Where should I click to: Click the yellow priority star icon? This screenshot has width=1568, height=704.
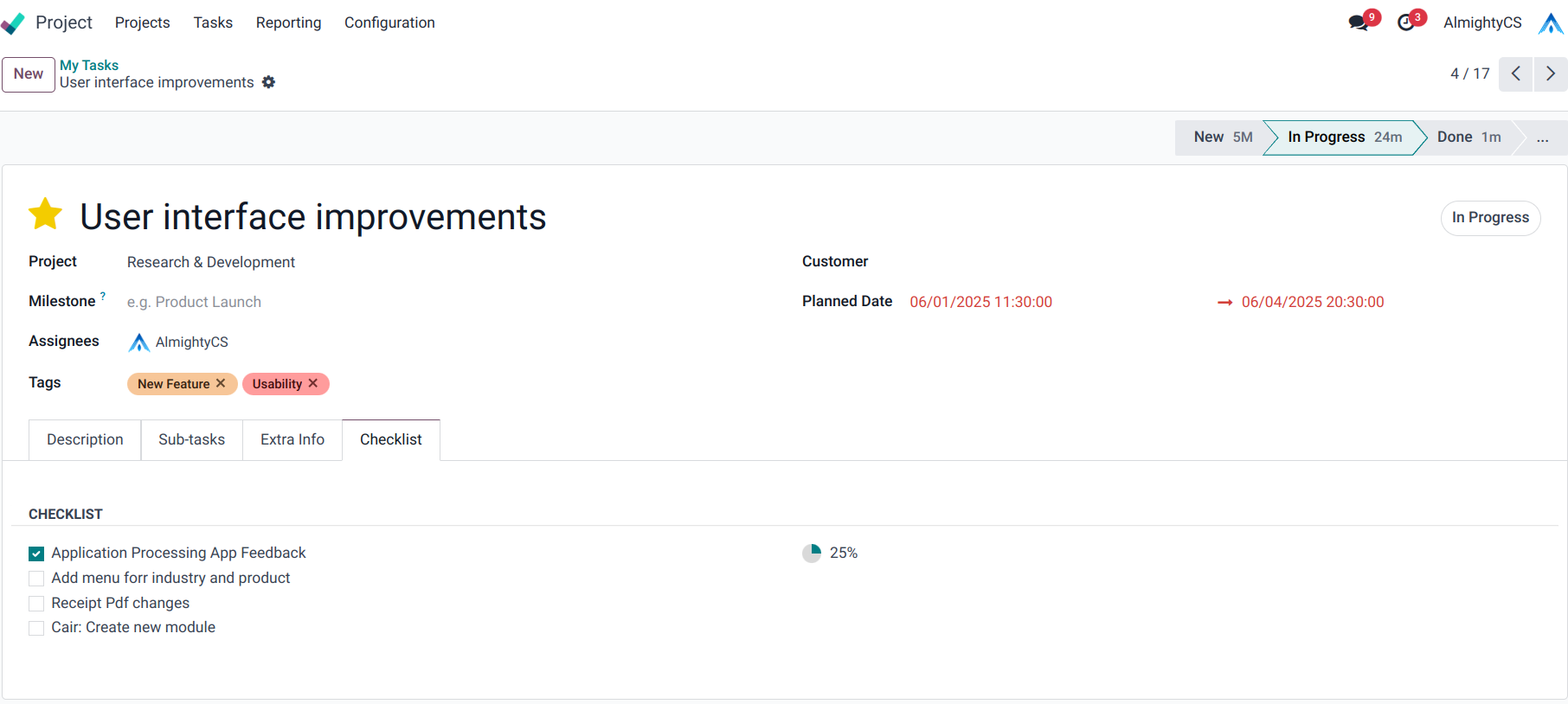(x=45, y=214)
